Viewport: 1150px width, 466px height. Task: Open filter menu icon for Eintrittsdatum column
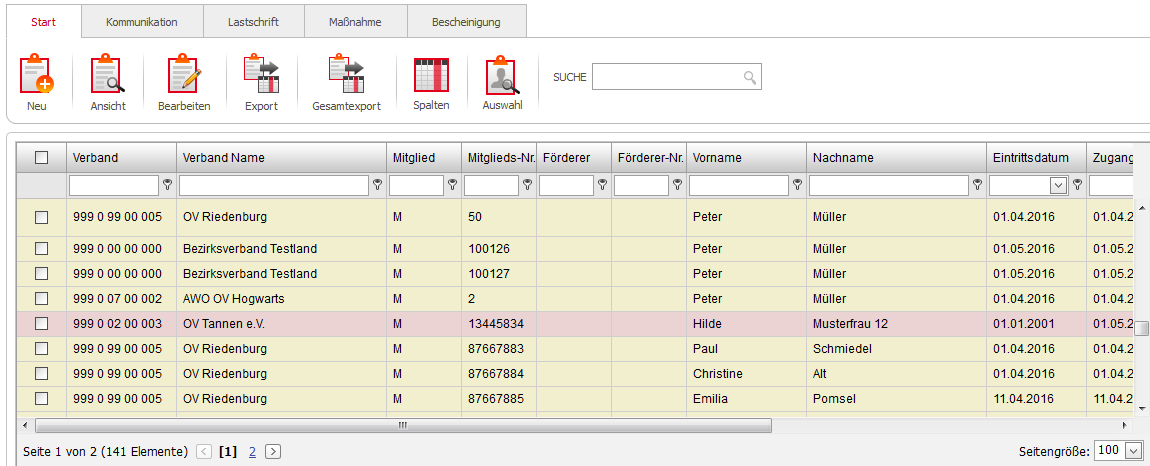coord(1077,185)
